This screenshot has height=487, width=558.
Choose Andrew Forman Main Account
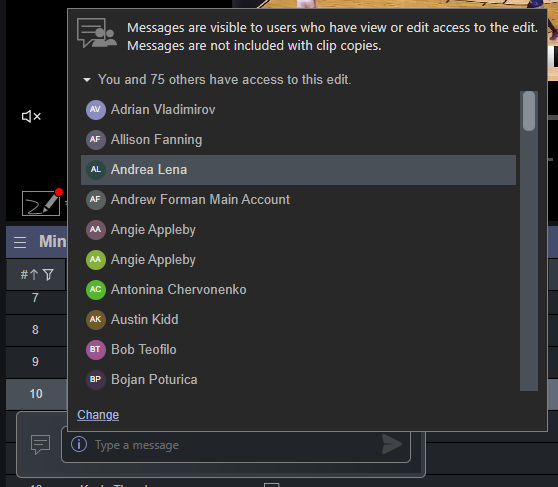[298, 200]
